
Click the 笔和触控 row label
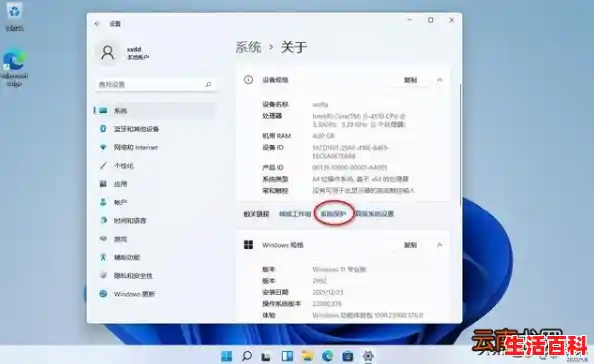click(275, 191)
